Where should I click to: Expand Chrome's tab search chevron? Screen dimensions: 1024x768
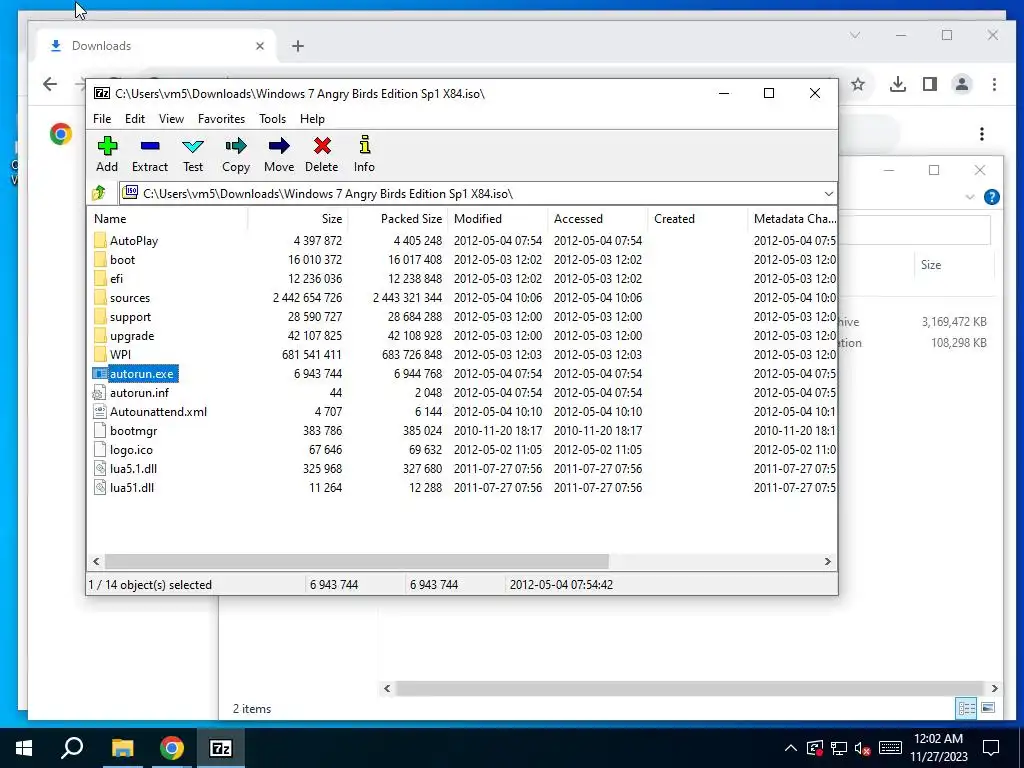pos(855,35)
